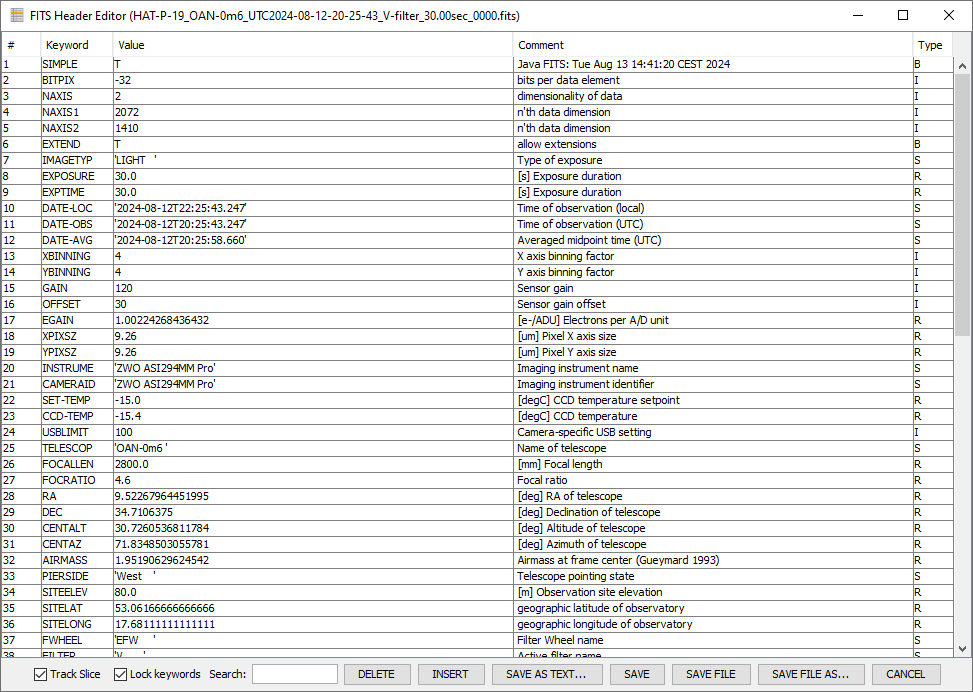Click the SAVE FILE button
Viewport: 973px width, 692px height.
pos(711,674)
